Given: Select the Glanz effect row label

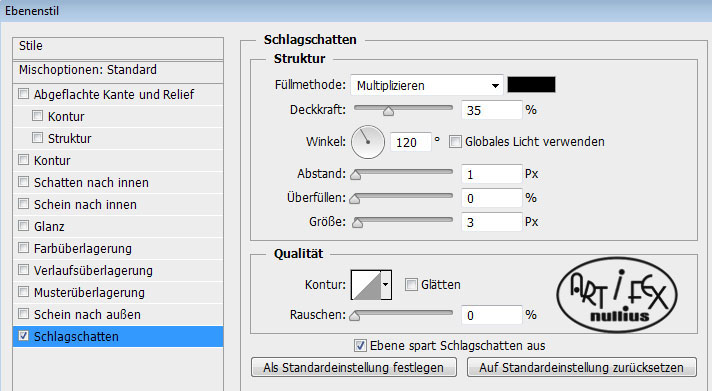Looking at the screenshot, I should (x=49, y=226).
